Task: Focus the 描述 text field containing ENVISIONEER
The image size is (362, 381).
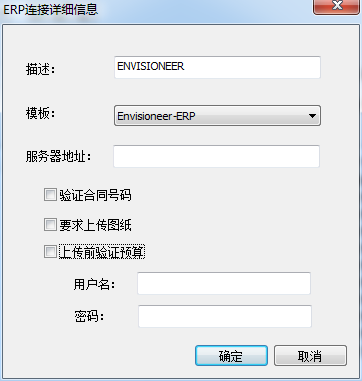Action: (217, 67)
